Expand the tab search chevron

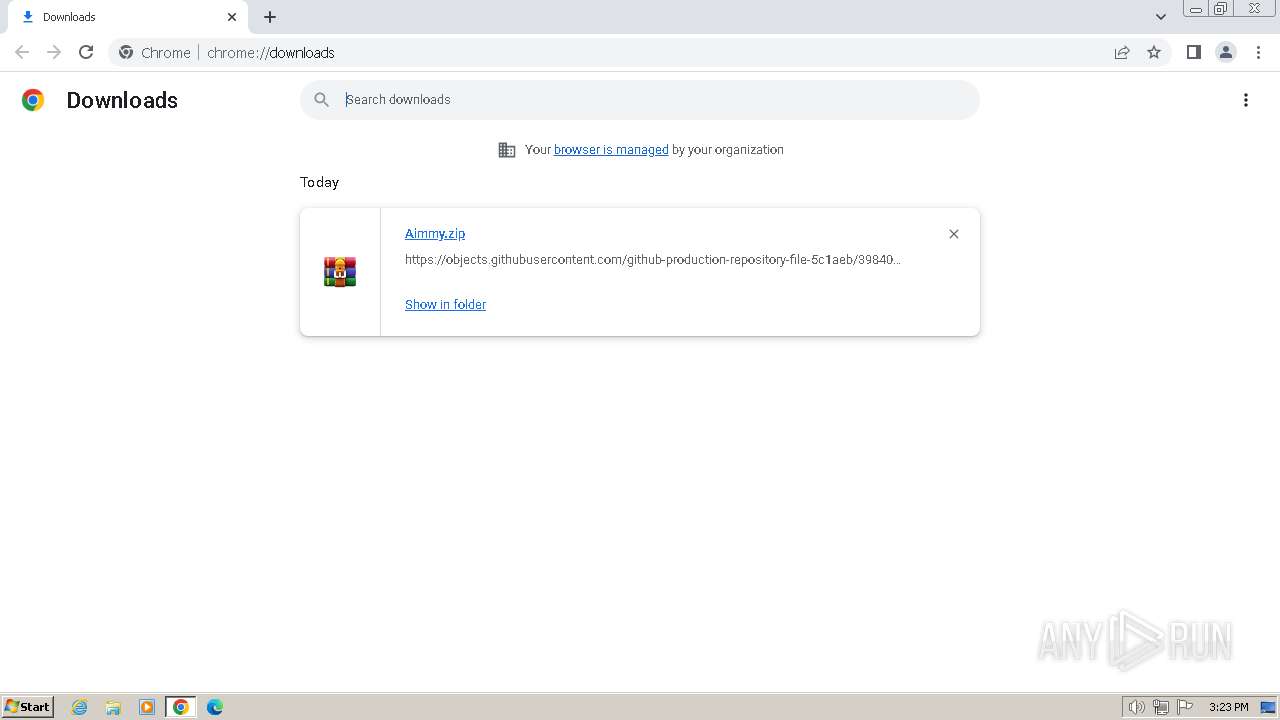point(1161,17)
